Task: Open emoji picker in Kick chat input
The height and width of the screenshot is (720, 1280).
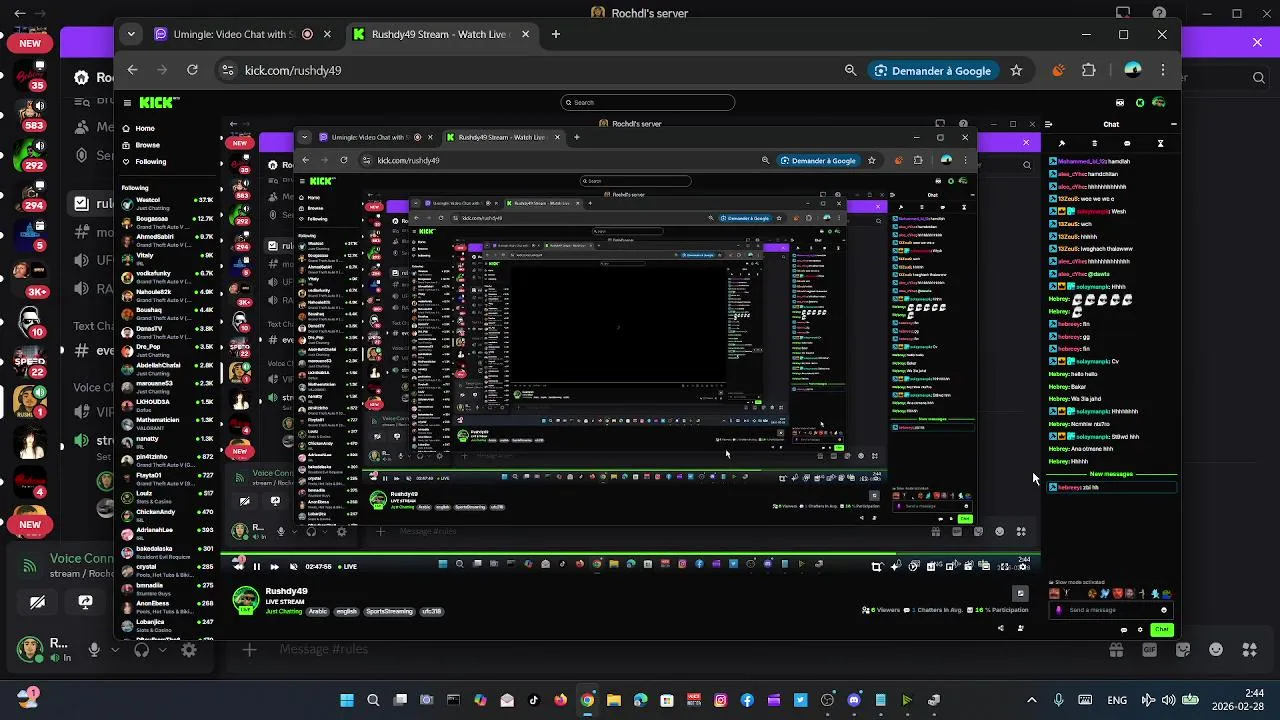Action: [1163, 610]
